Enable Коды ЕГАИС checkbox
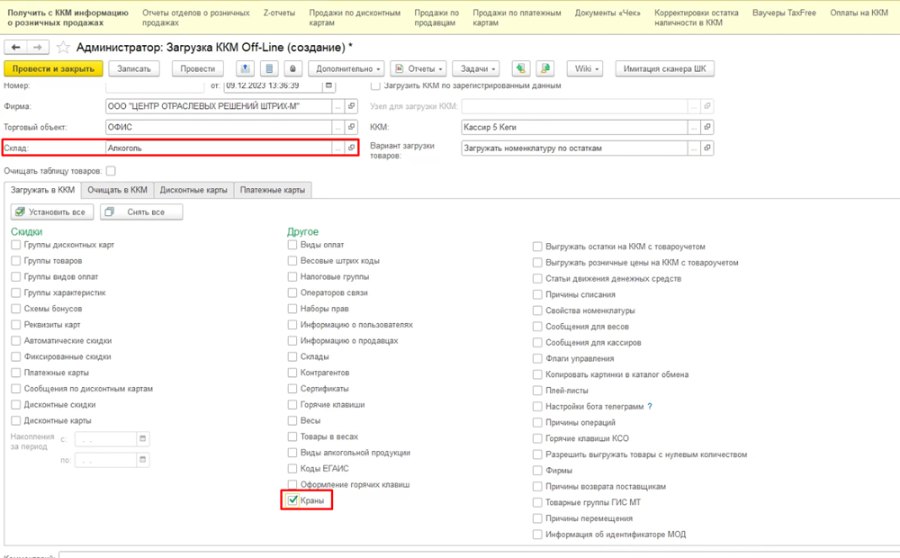 point(293,468)
